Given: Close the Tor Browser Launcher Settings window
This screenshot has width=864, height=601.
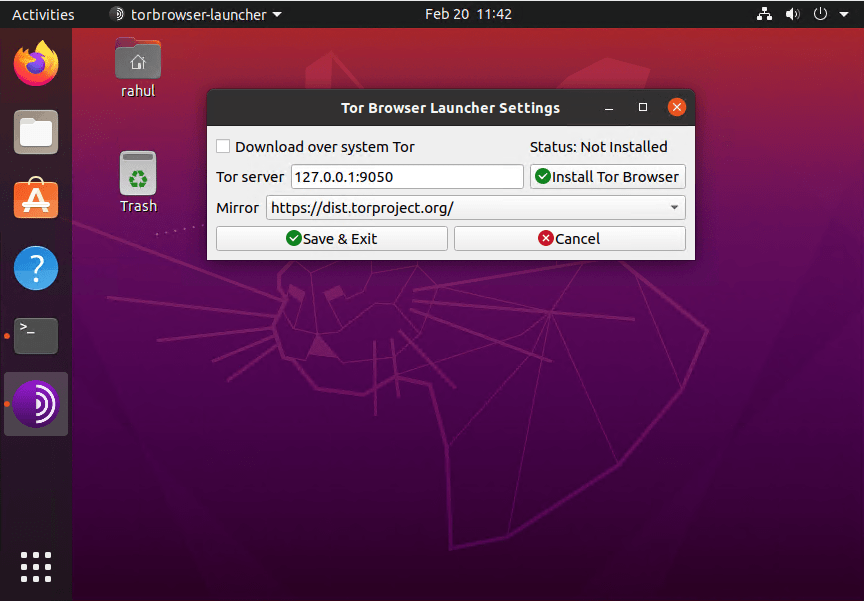Looking at the screenshot, I should click(x=677, y=107).
